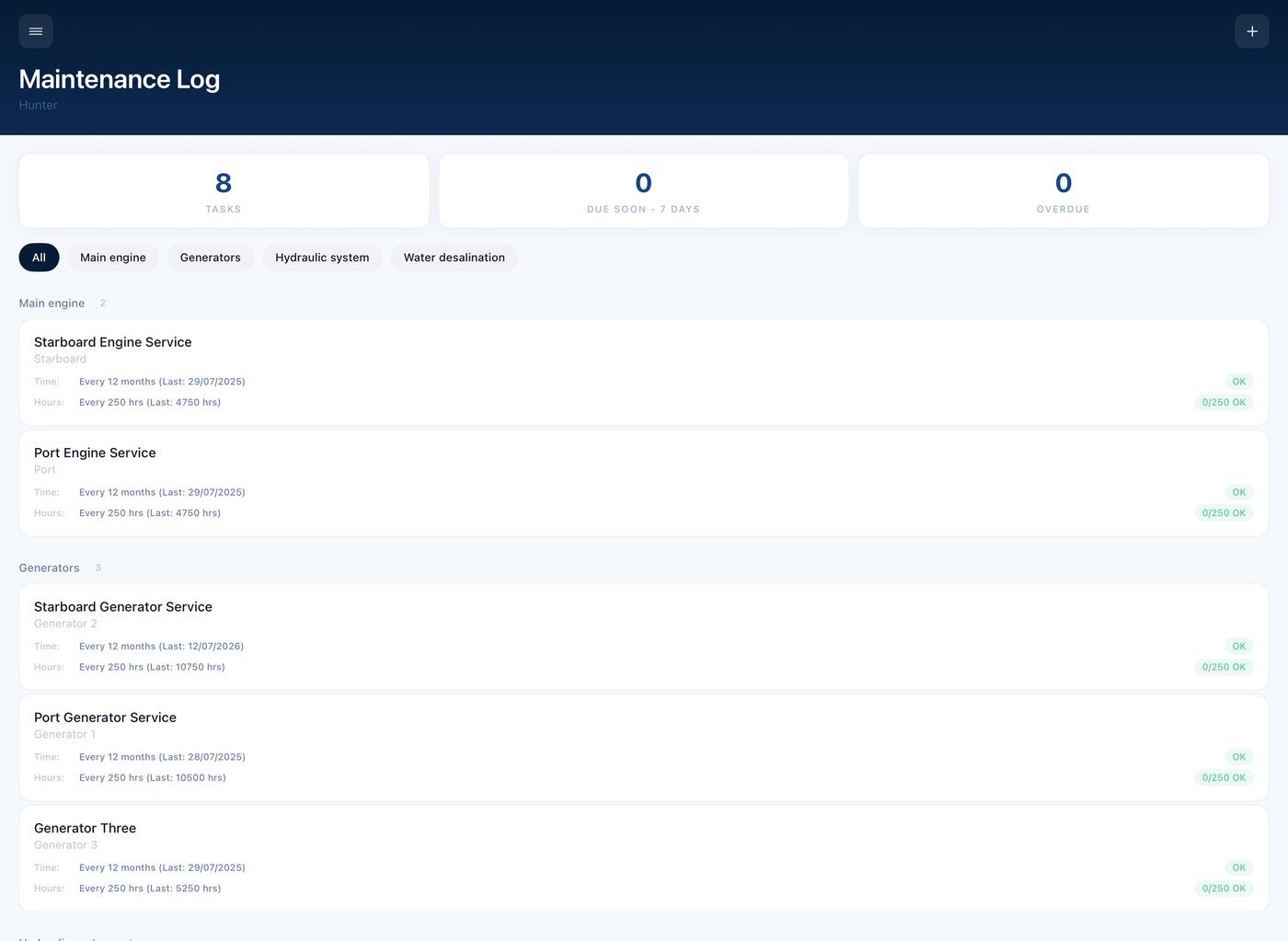Open Port Engine Service task
This screenshot has height=941, width=1288.
click(644, 483)
